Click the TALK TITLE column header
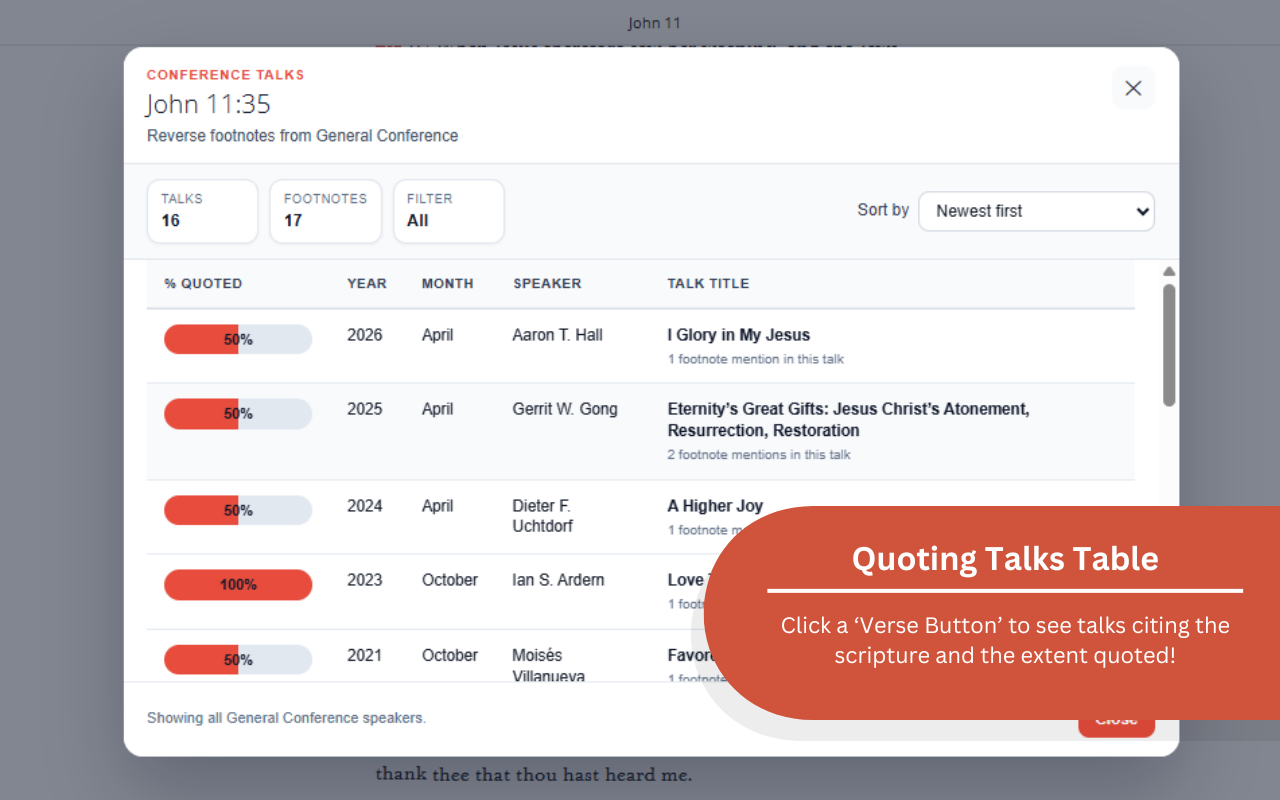The width and height of the screenshot is (1280, 800). click(x=708, y=284)
